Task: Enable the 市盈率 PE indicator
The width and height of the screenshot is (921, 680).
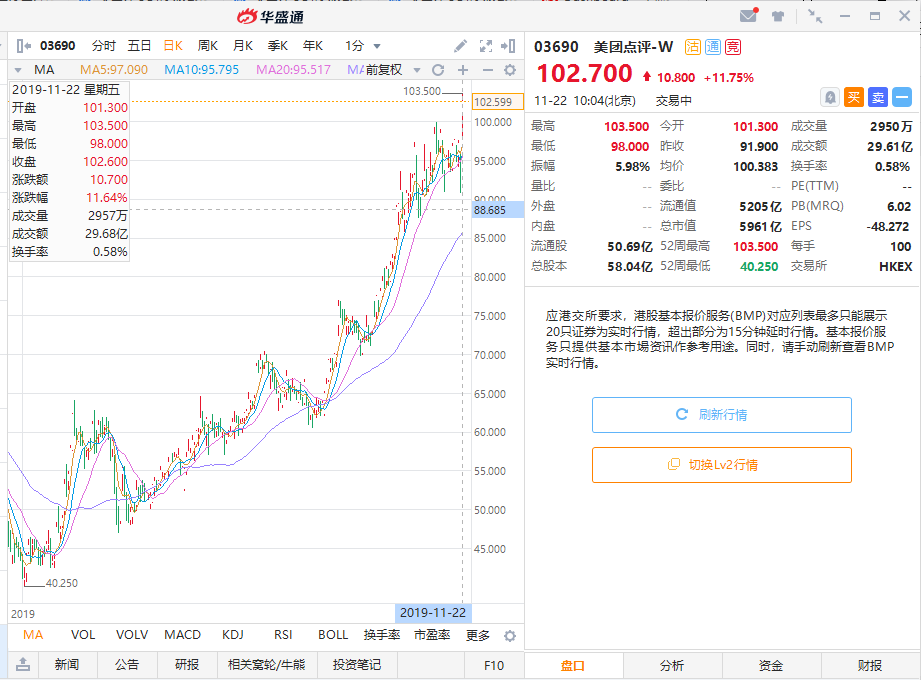Action: point(432,635)
